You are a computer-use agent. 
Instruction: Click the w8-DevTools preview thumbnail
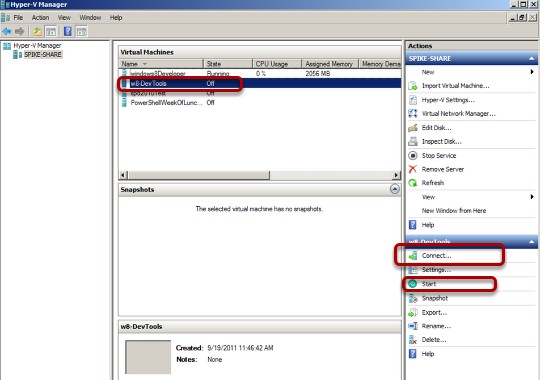click(x=148, y=357)
